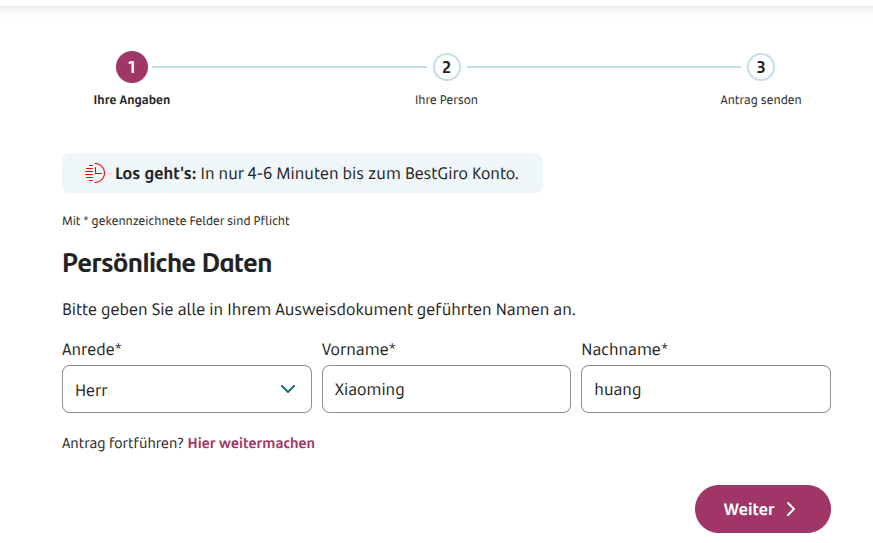Image resolution: width=873 pixels, height=543 pixels.
Task: Follow the 'Hier weitermachen' link
Action: point(251,443)
